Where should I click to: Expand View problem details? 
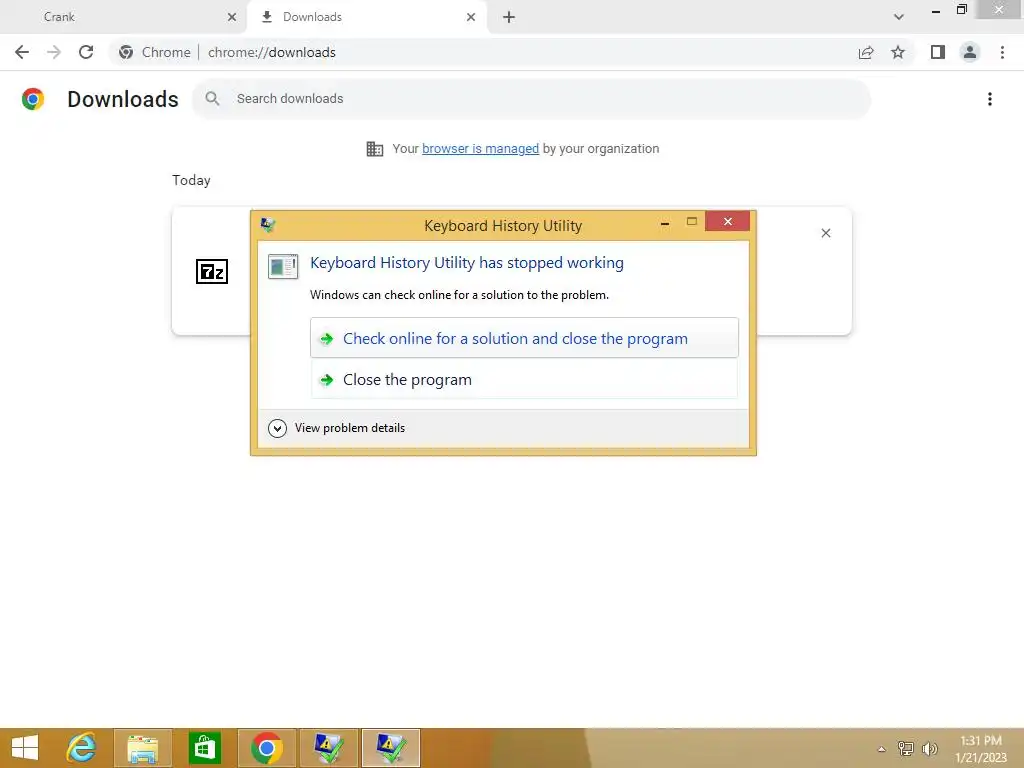(x=336, y=428)
